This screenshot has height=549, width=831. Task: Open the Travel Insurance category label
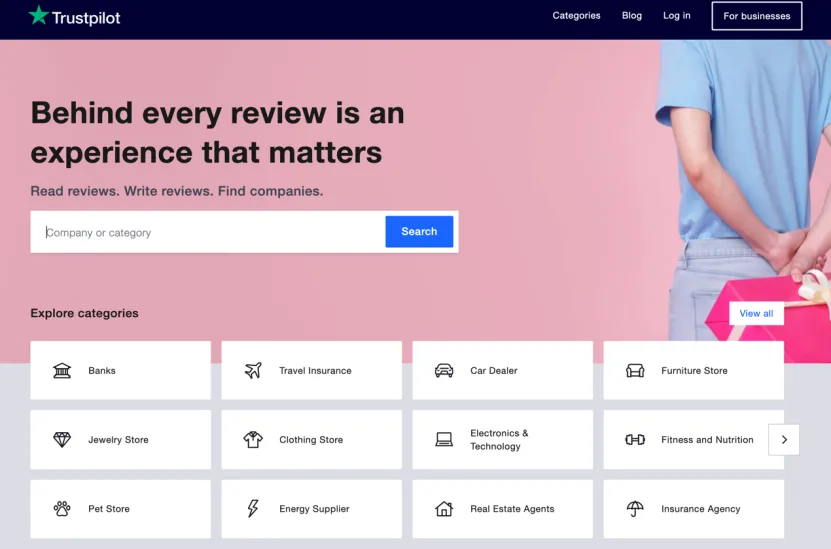(315, 370)
